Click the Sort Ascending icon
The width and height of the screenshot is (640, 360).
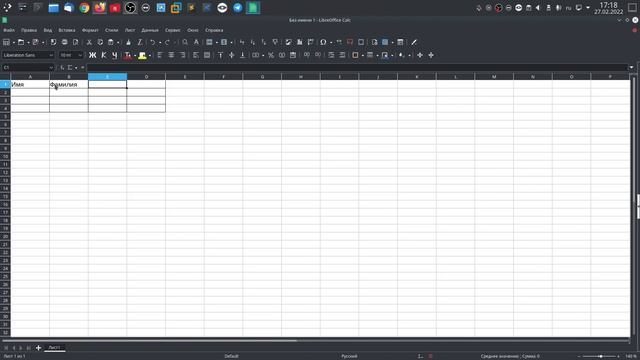coord(253,42)
